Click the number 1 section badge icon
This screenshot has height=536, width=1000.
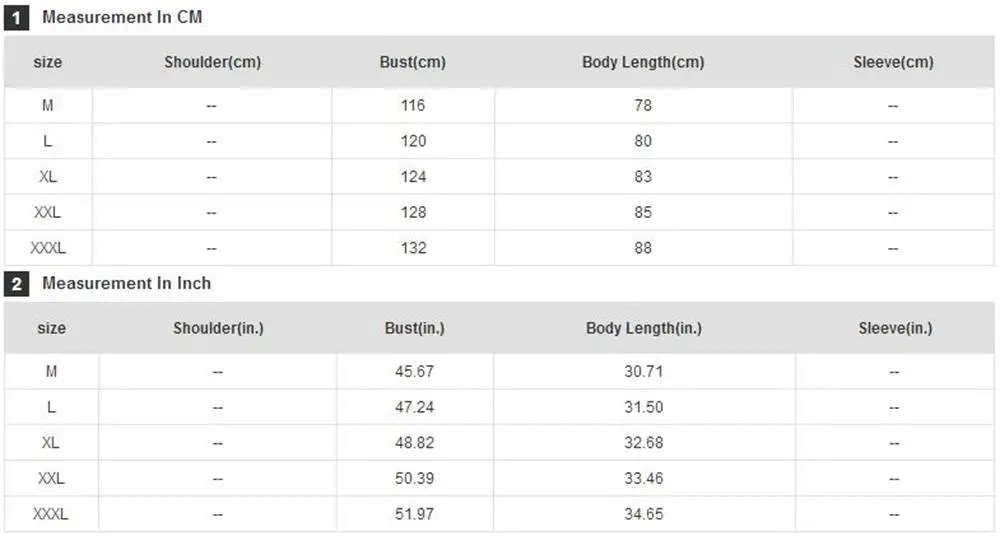click(17, 17)
